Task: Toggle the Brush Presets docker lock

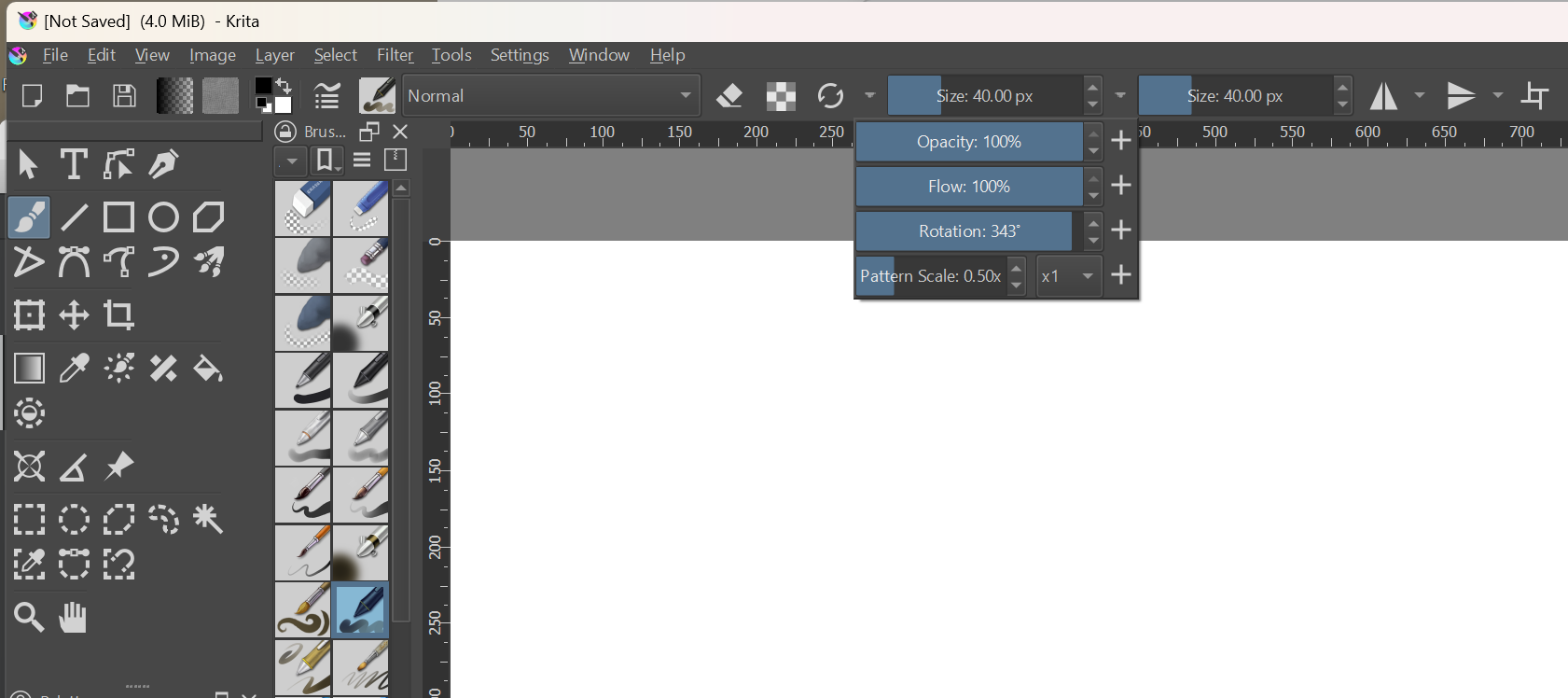Action: point(285,132)
